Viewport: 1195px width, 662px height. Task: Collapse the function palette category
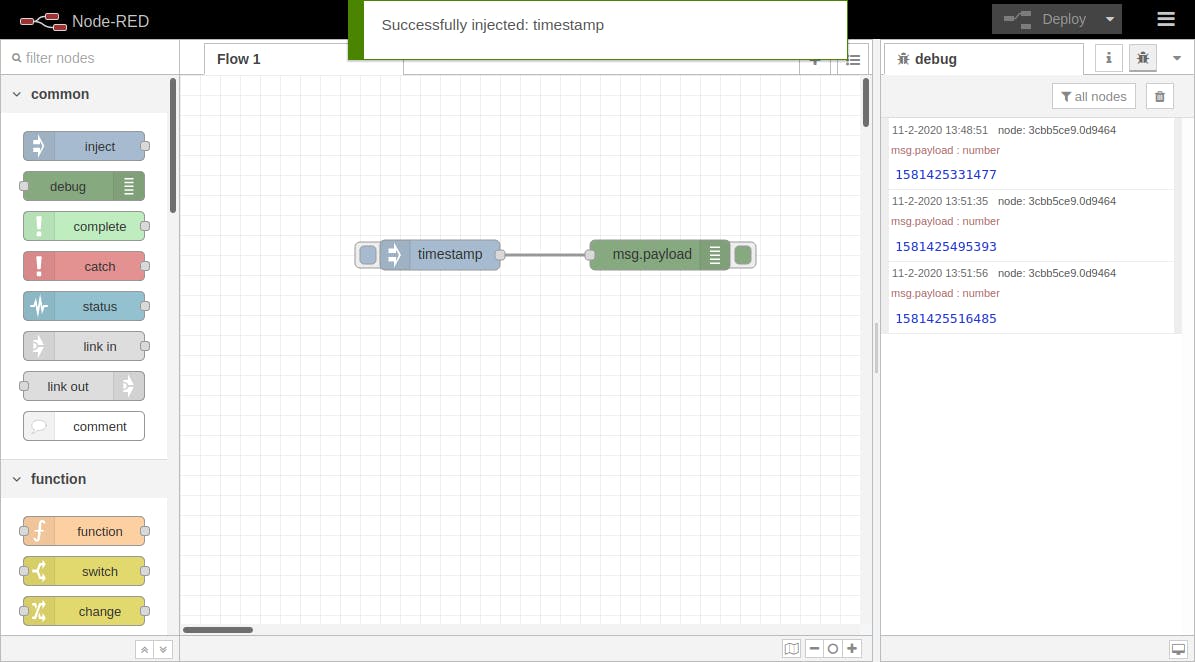click(x=84, y=479)
